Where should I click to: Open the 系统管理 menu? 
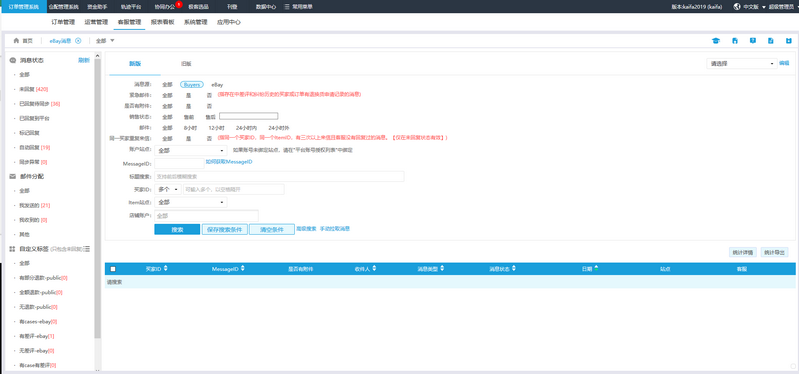click(x=196, y=22)
